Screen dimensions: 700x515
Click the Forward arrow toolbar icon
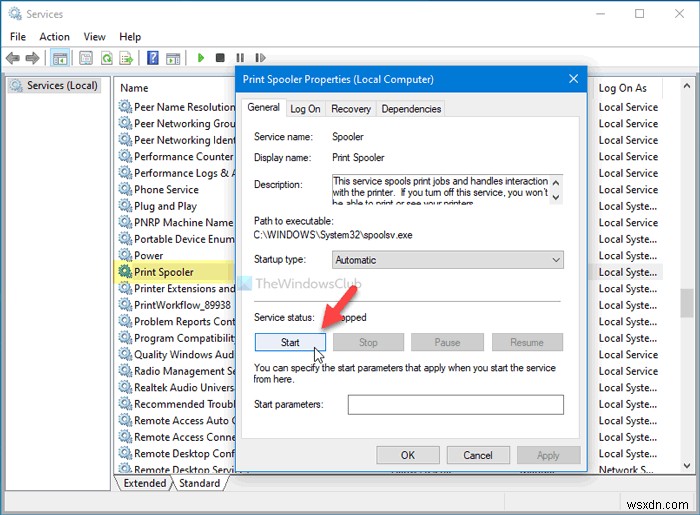pos(33,58)
